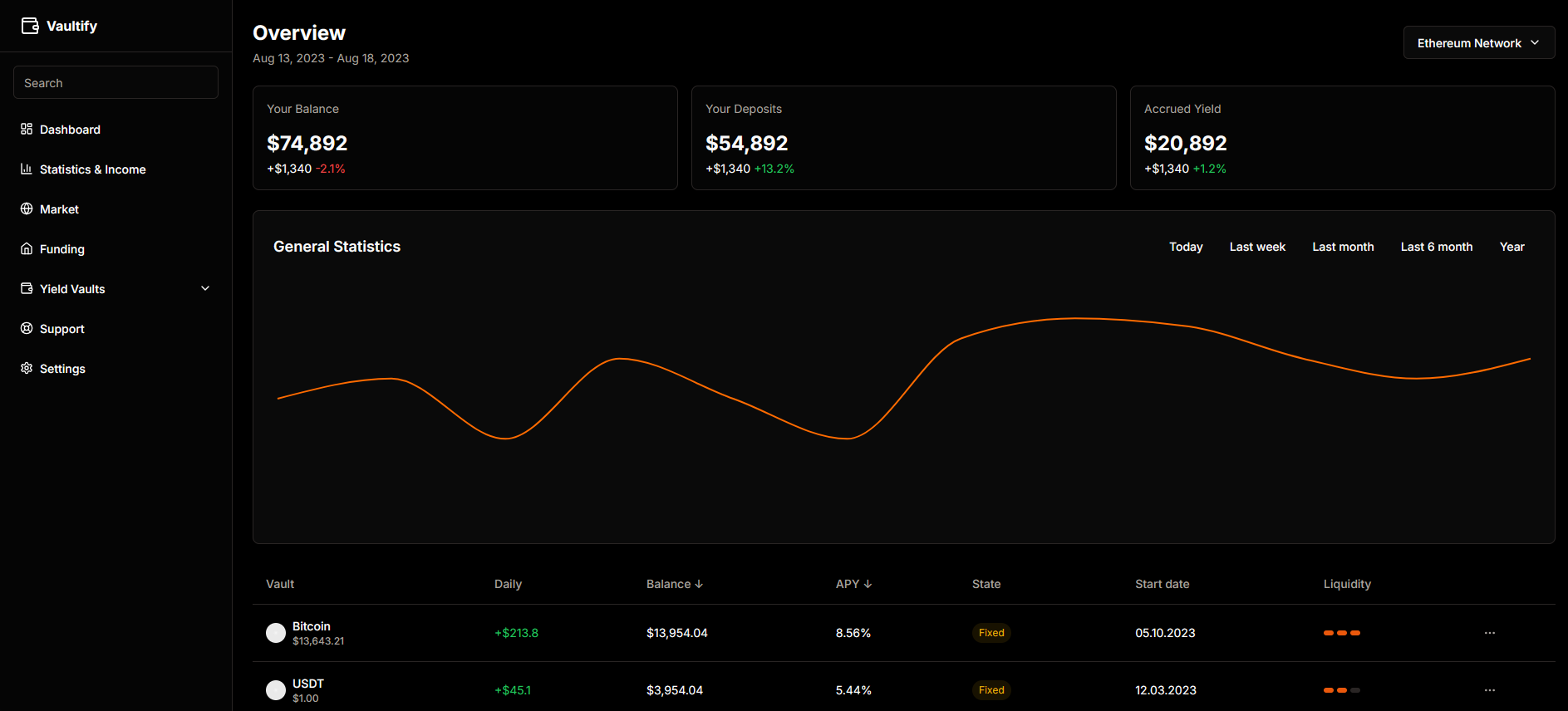Open the Bitcoin row three-dot menu
The height and width of the screenshot is (711, 1568).
1489,633
